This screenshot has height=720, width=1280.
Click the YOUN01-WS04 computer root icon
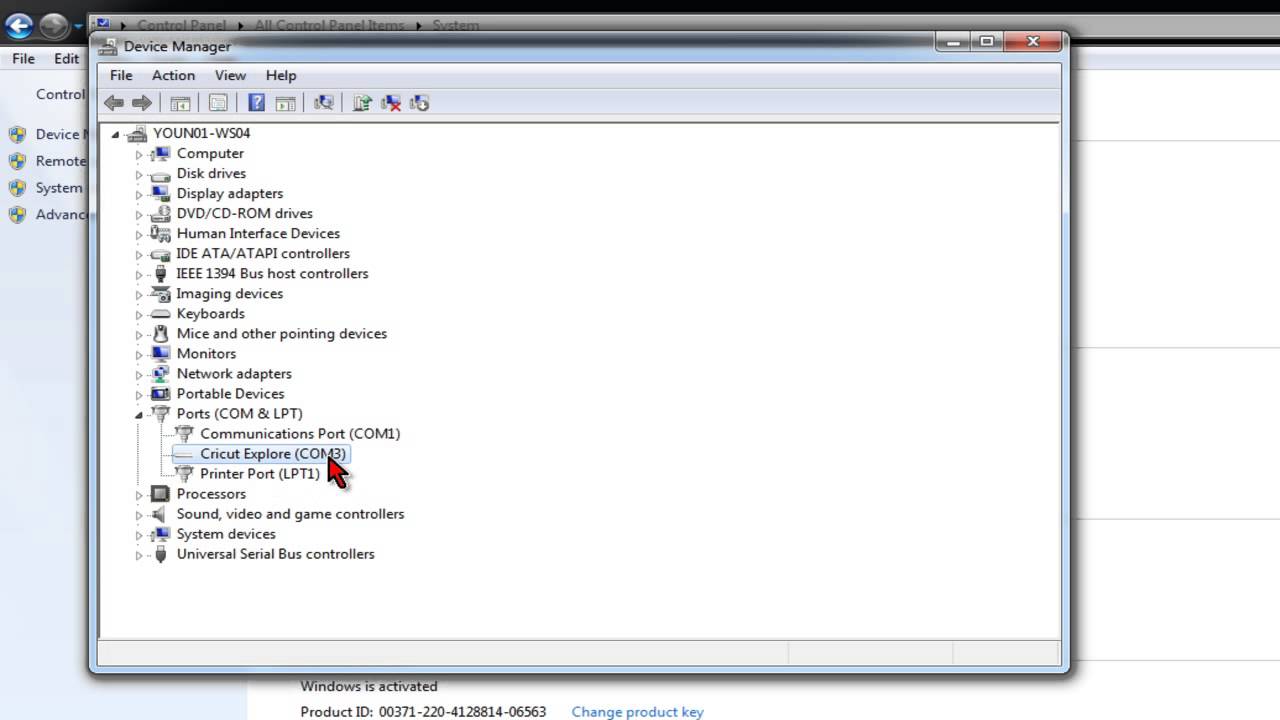coord(138,133)
